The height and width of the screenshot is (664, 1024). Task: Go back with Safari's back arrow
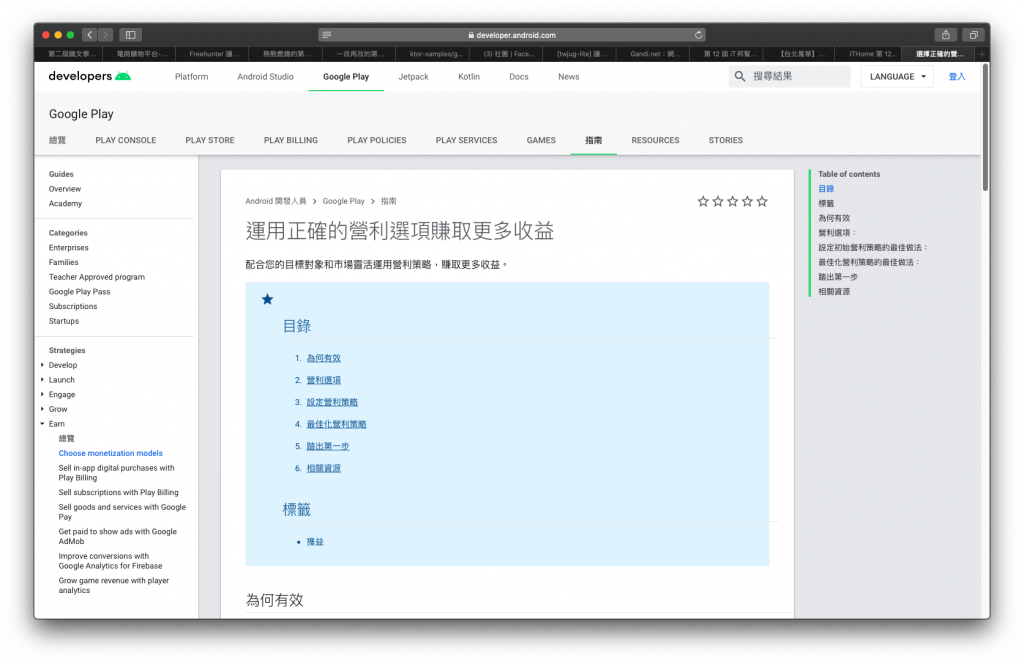(x=90, y=35)
